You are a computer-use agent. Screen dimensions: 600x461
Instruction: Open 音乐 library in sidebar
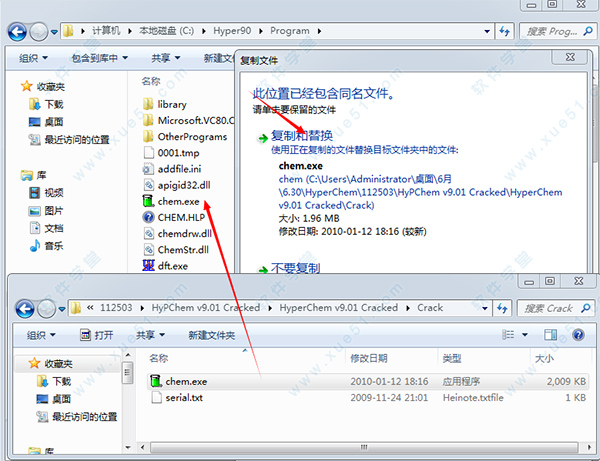tap(46, 246)
